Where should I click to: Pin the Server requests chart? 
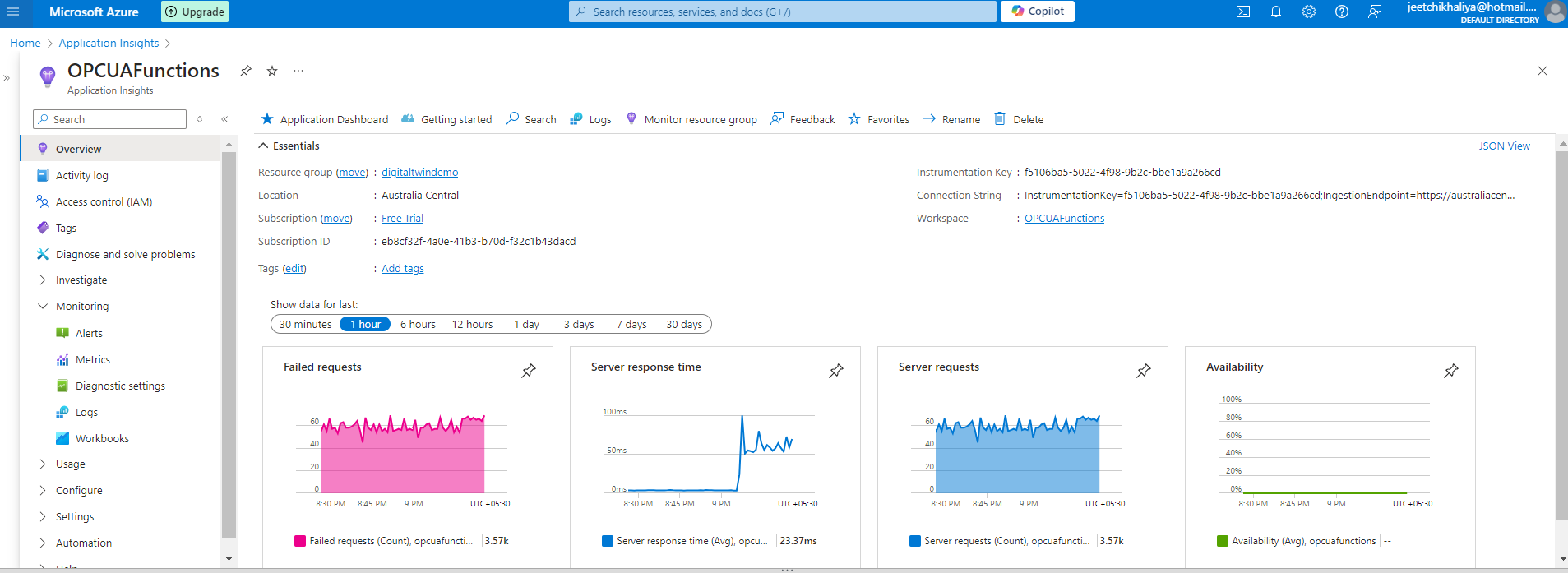click(1144, 371)
